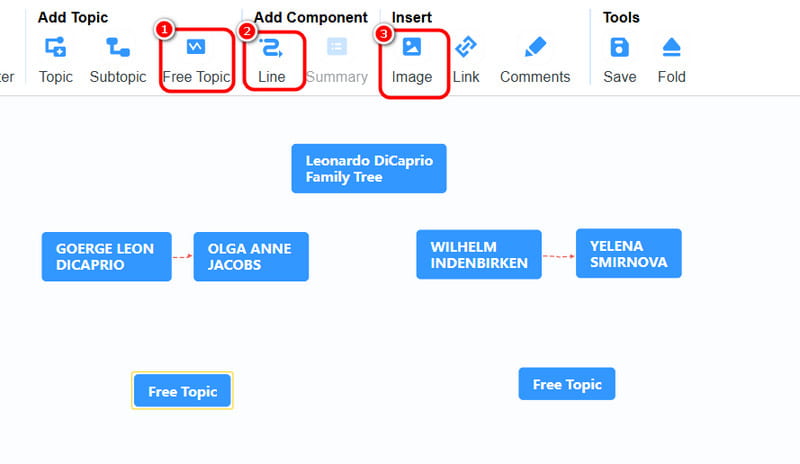Viewport: 800px width, 464px height.
Task: Select the GOERGE LEON DICAPRIO node
Action: (107, 257)
